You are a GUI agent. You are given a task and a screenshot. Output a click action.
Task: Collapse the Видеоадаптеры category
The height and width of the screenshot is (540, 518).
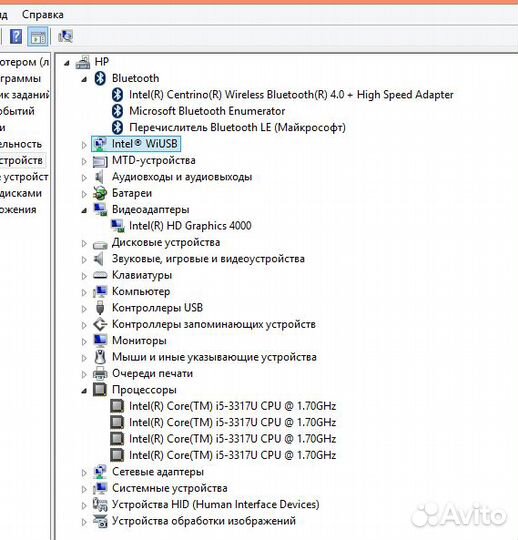point(84,210)
